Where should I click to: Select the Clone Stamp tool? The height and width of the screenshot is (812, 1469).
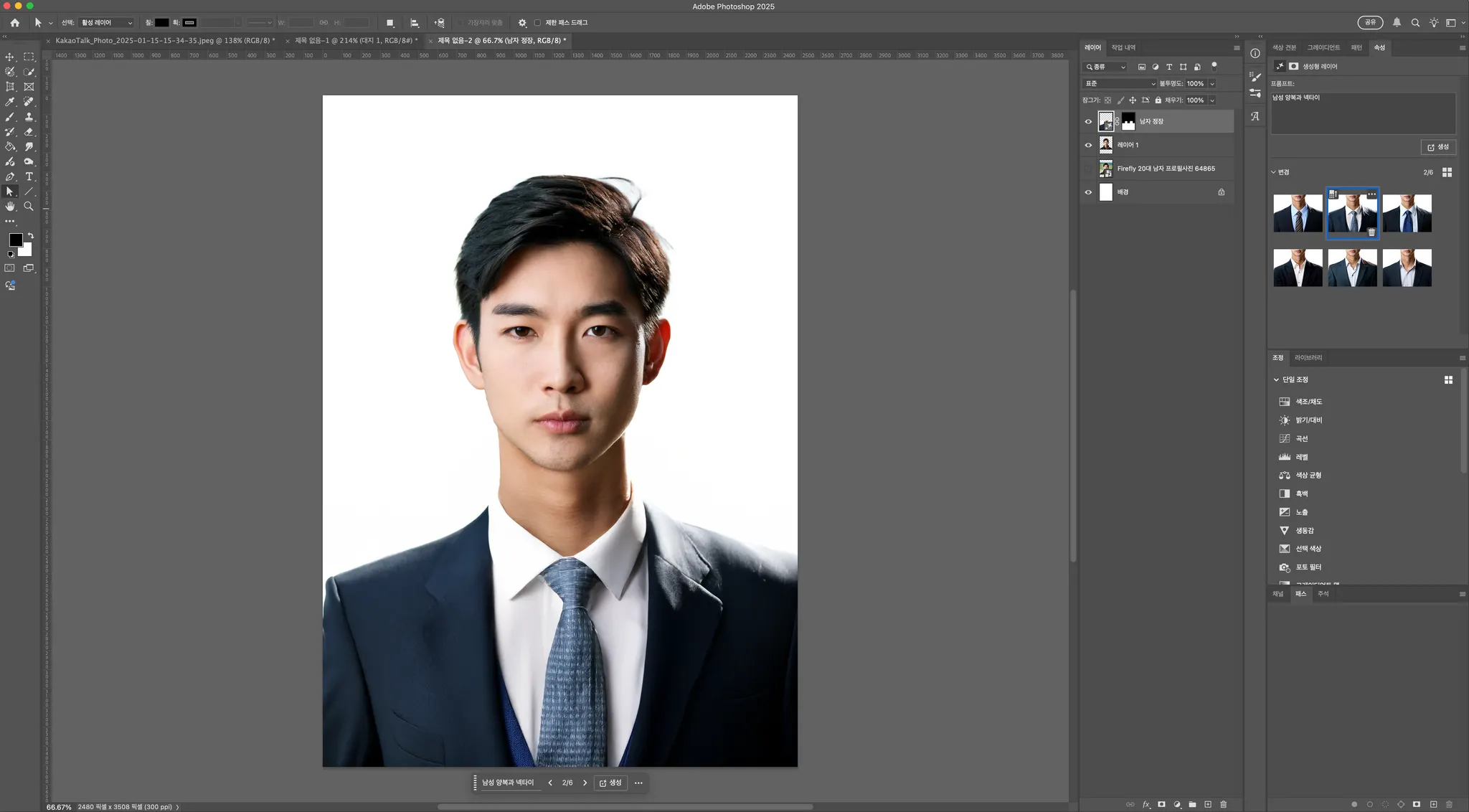(29, 117)
